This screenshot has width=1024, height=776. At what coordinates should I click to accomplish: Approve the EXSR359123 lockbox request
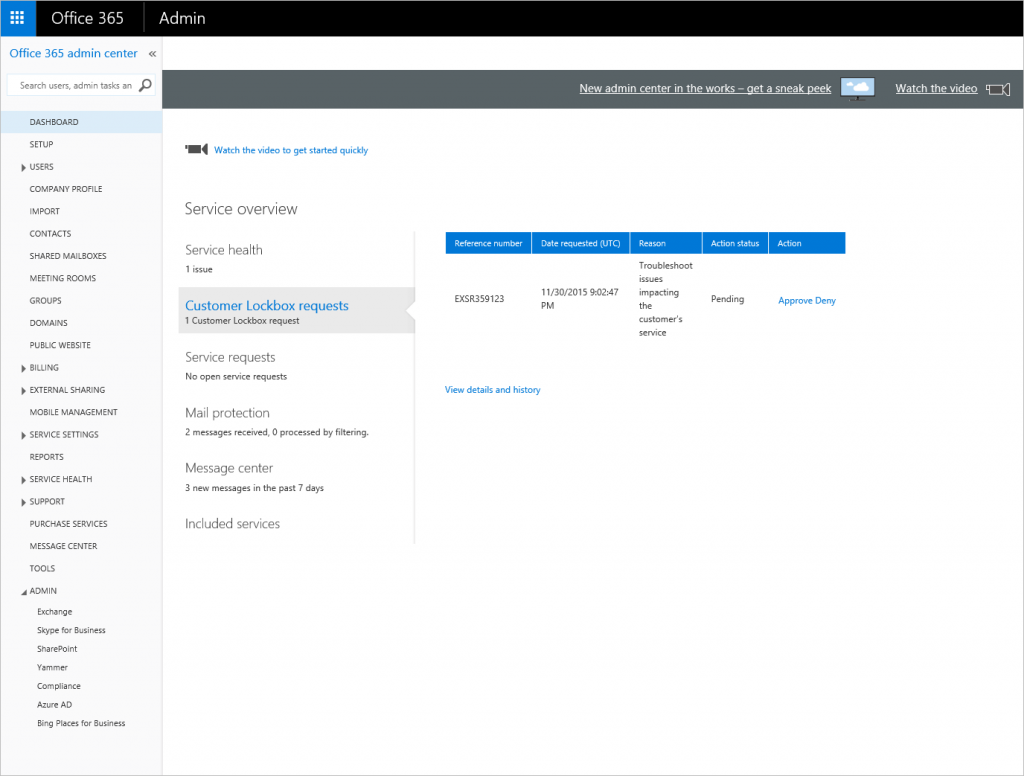pos(795,301)
